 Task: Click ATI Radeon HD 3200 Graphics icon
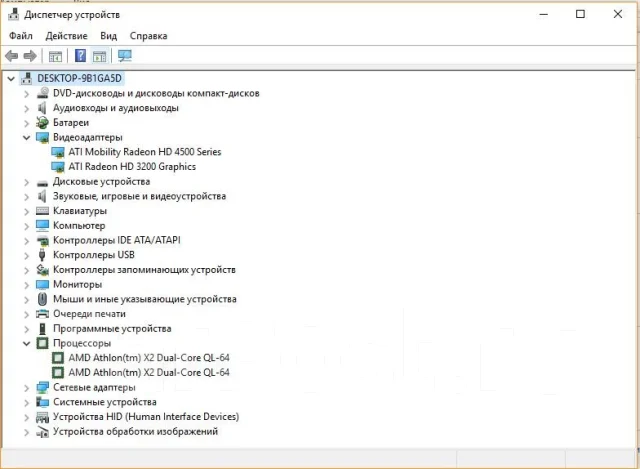(58, 167)
